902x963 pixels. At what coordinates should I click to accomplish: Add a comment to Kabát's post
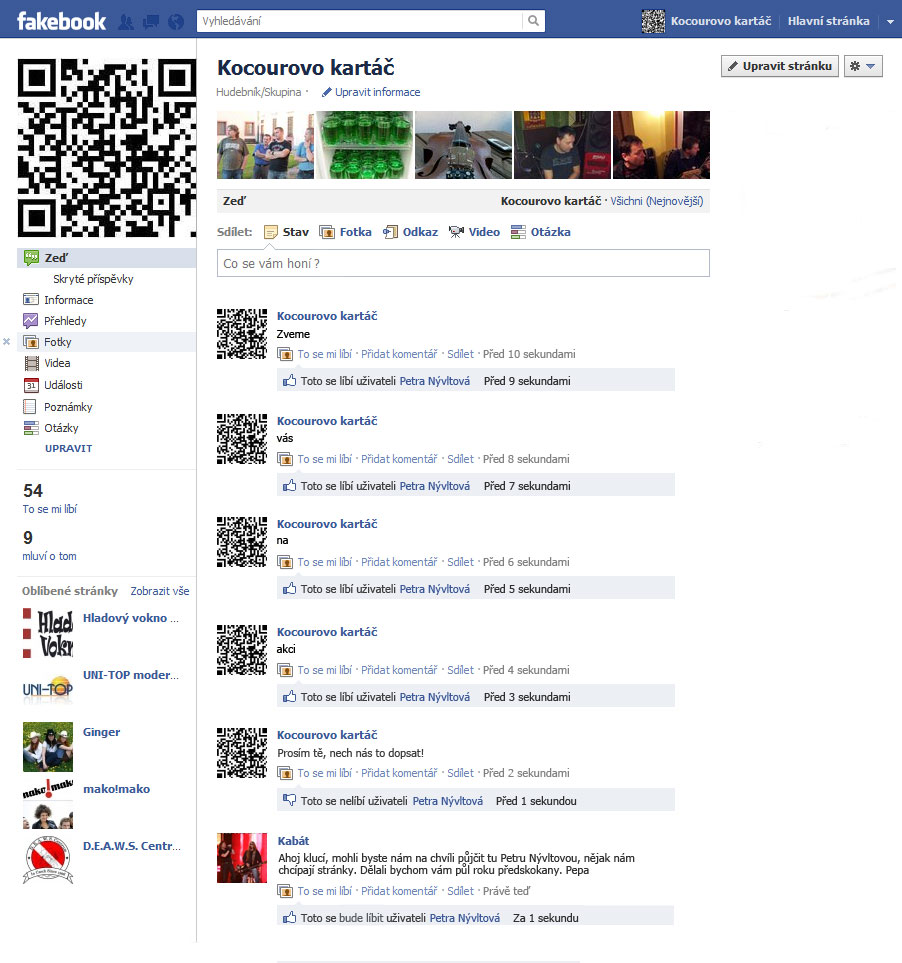click(399, 891)
